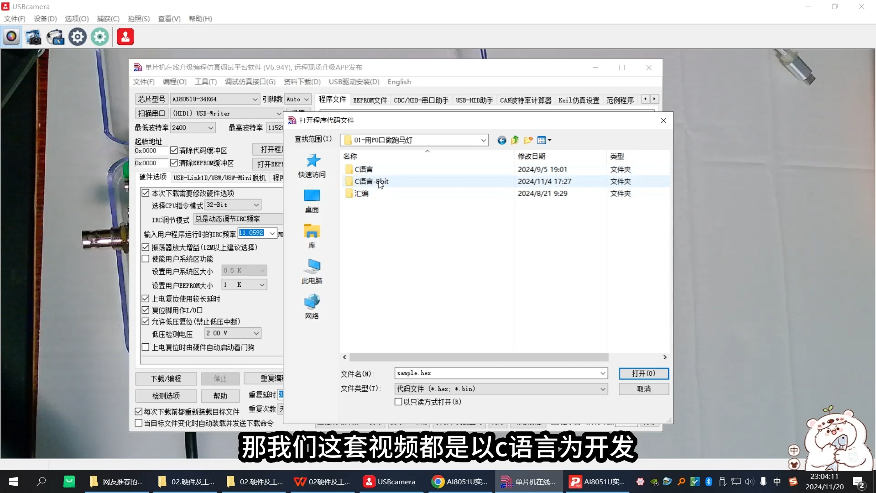The width and height of the screenshot is (876, 493).
Task: Go back with the blue arrow icon
Action: coord(502,140)
